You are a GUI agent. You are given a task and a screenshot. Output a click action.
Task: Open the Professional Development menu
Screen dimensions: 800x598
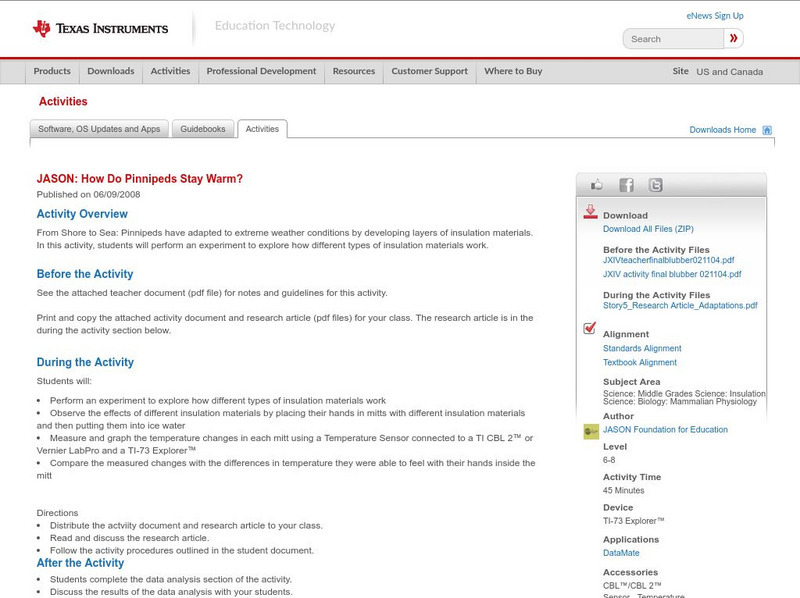coord(261,71)
